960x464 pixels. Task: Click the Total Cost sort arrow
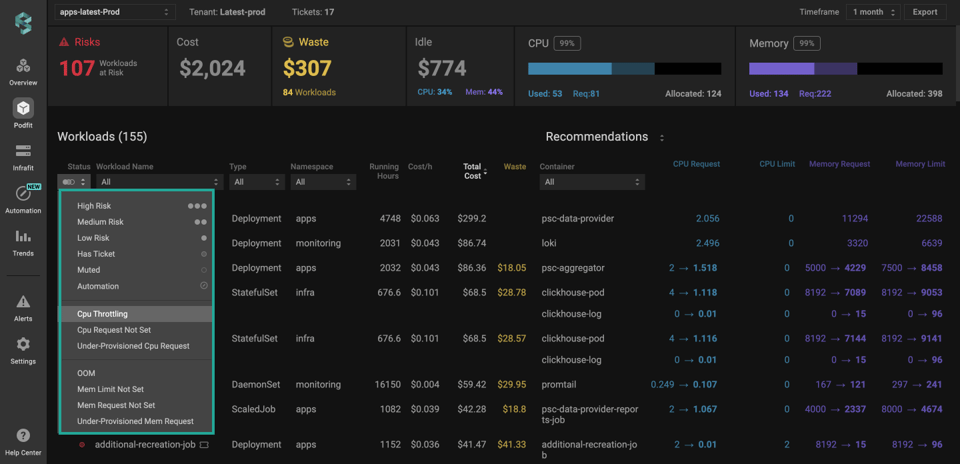tap(486, 173)
